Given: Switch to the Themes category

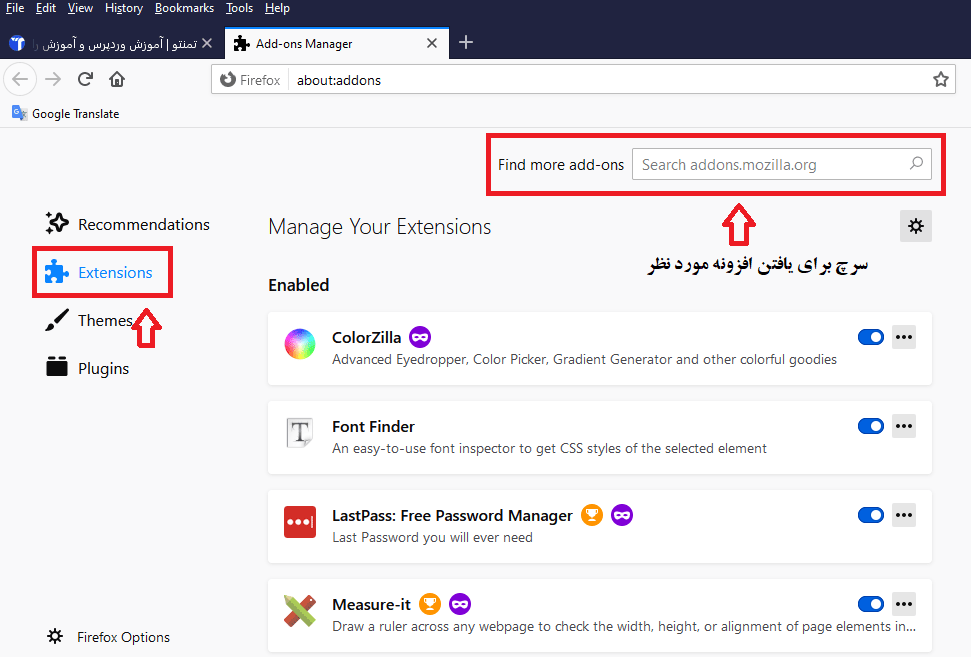Looking at the screenshot, I should [x=89, y=320].
